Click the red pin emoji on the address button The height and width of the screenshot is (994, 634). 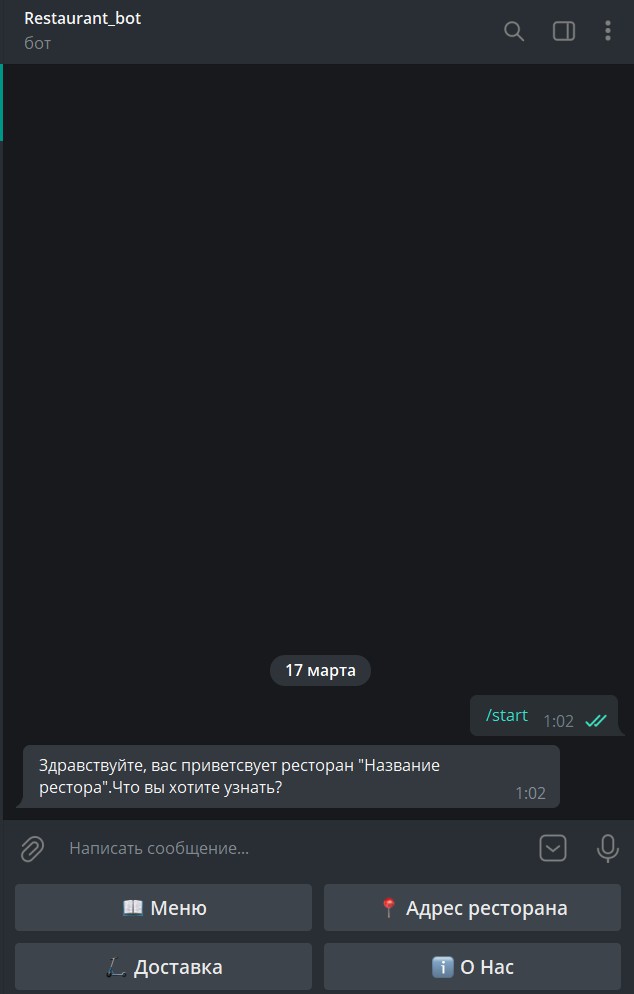pos(389,908)
